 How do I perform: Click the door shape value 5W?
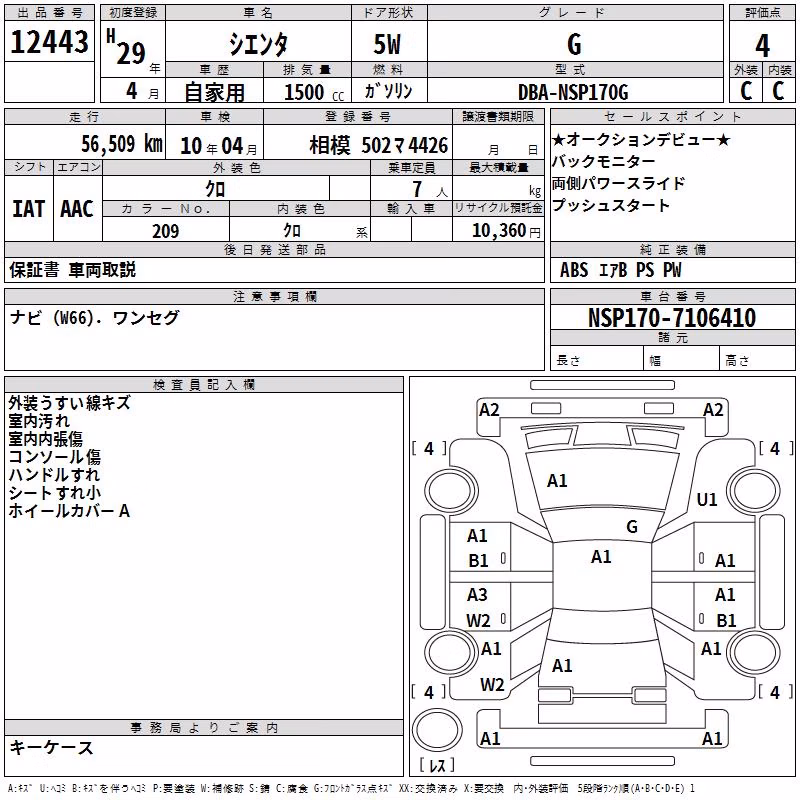[388, 44]
